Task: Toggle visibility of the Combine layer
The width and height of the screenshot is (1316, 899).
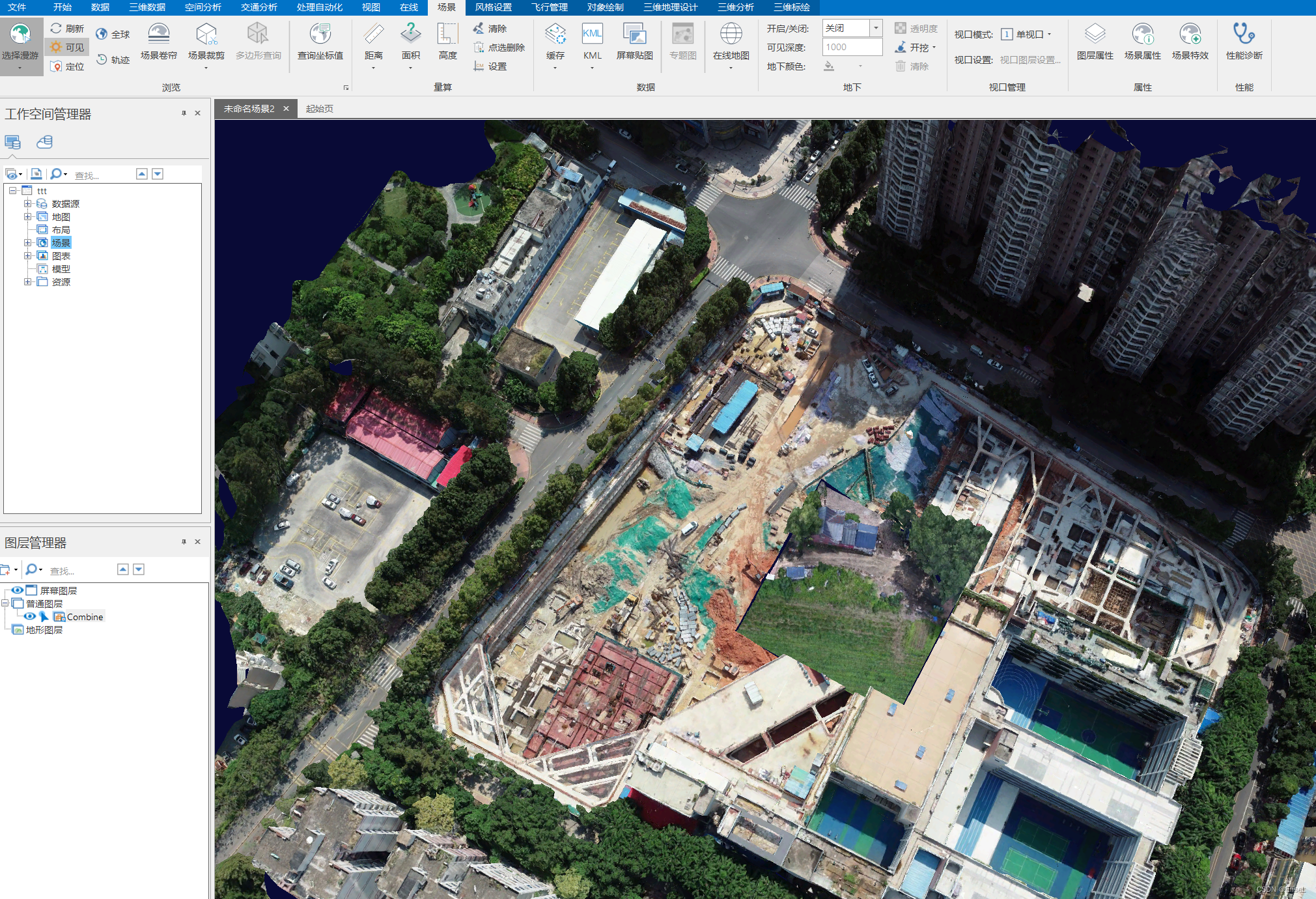Action: point(30,616)
